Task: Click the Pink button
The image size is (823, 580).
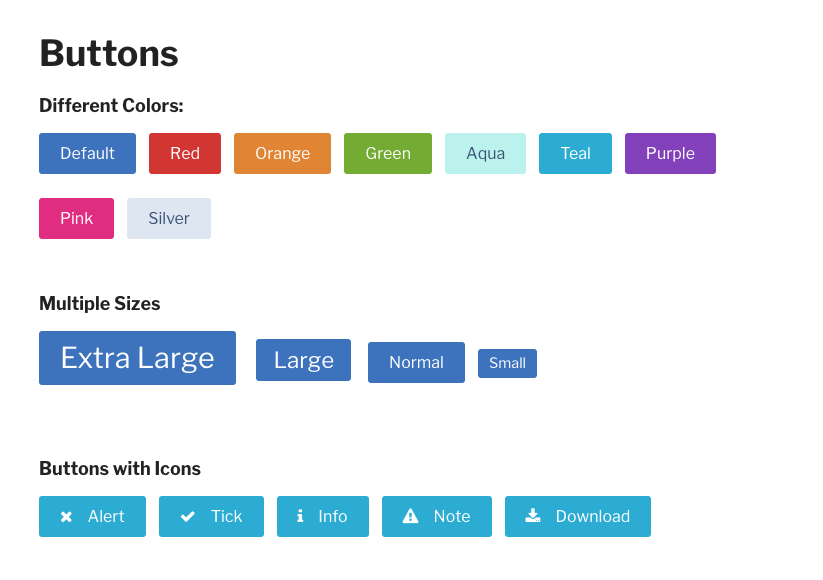Action: coord(77,218)
